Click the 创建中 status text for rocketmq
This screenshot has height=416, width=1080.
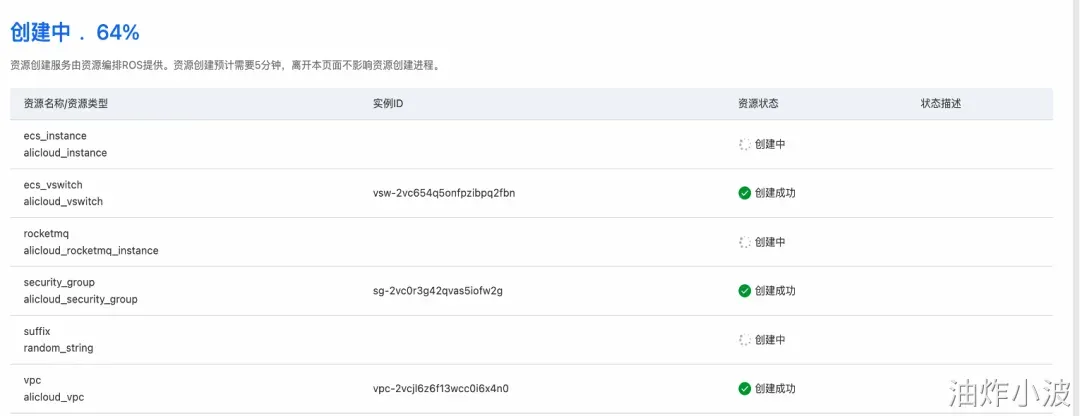click(770, 242)
